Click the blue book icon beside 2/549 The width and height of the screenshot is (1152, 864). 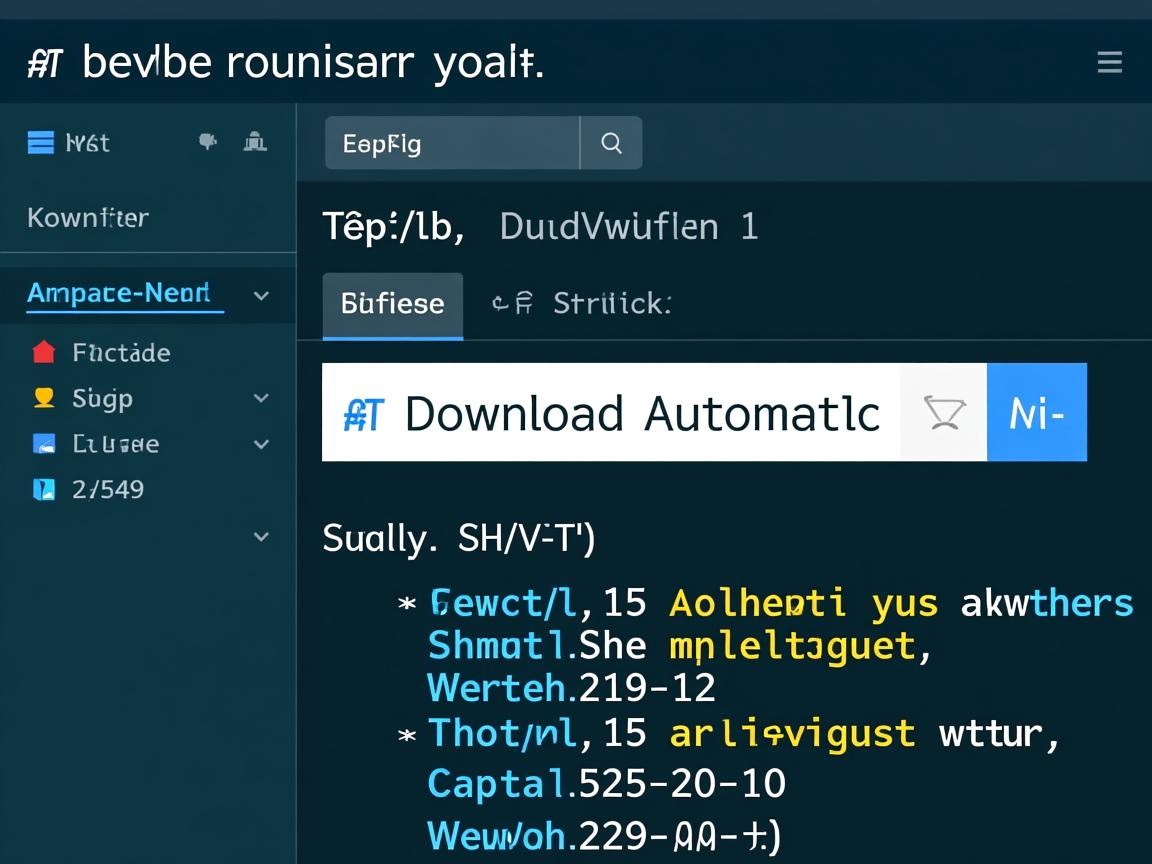tap(43, 489)
